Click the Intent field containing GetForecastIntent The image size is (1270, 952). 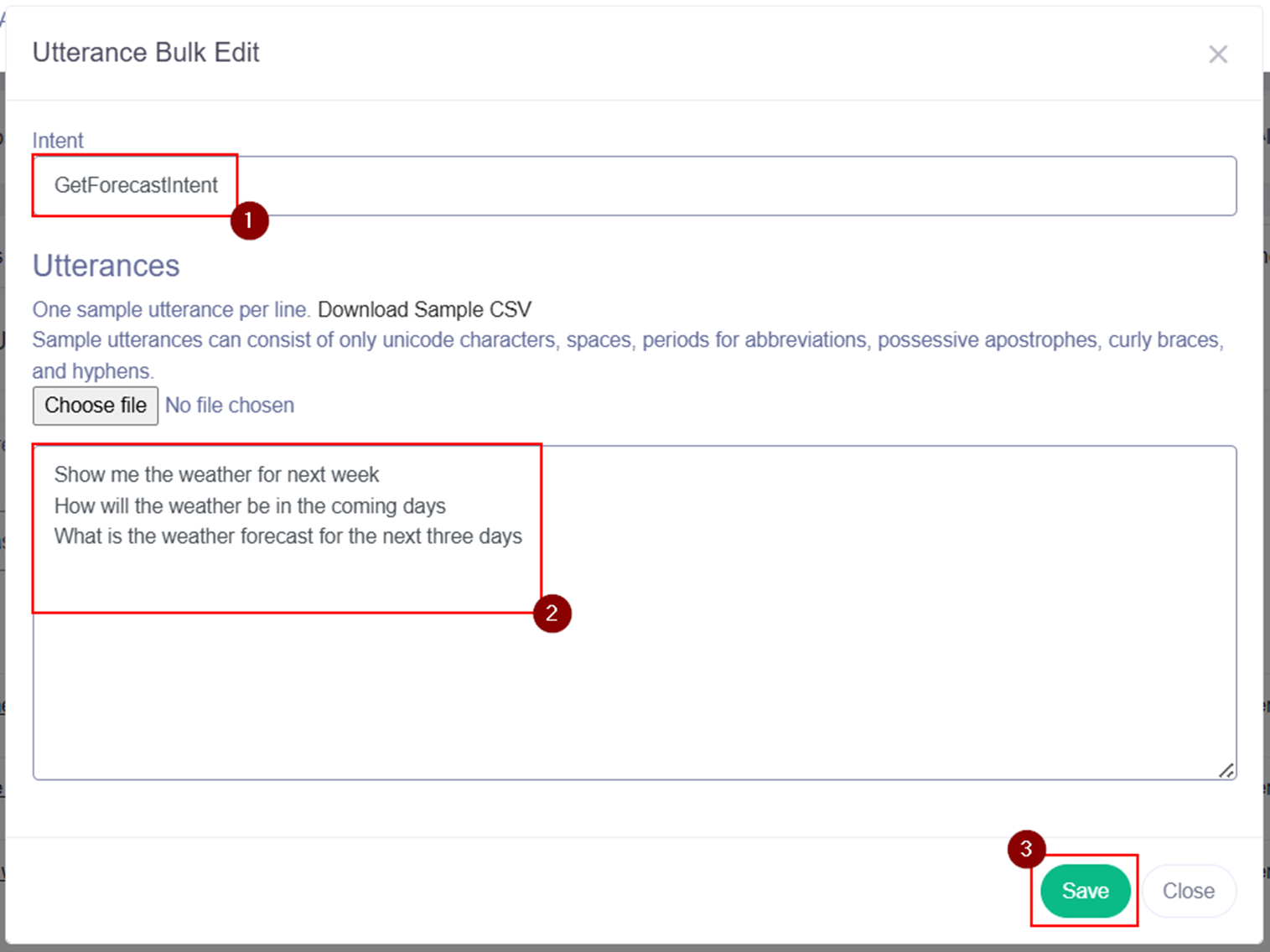coord(634,185)
